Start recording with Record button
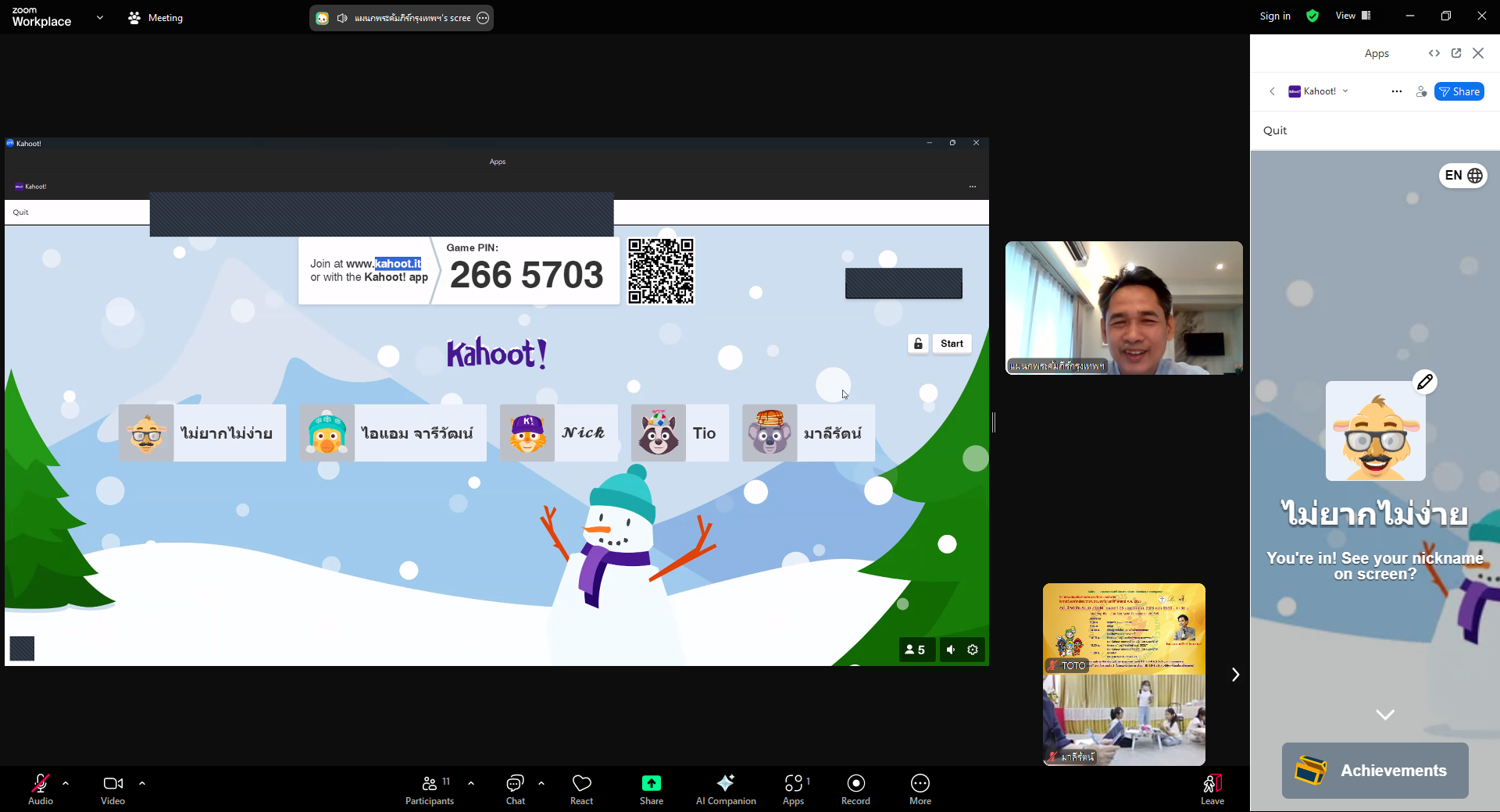 (856, 789)
